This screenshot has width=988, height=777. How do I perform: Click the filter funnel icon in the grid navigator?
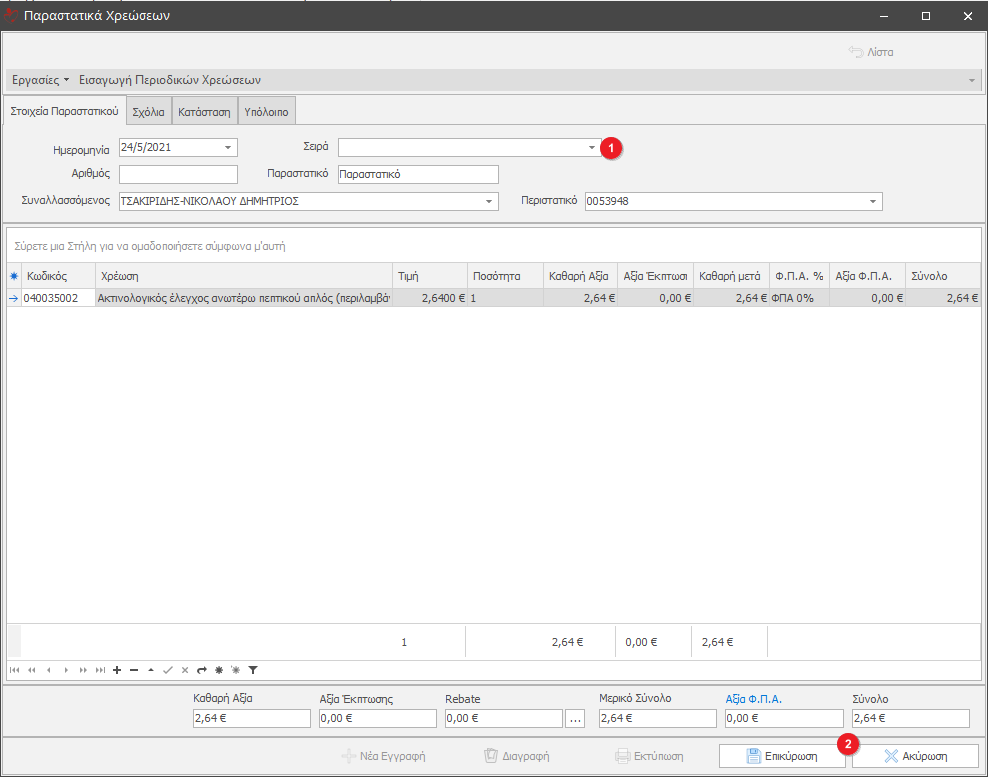[x=253, y=670]
